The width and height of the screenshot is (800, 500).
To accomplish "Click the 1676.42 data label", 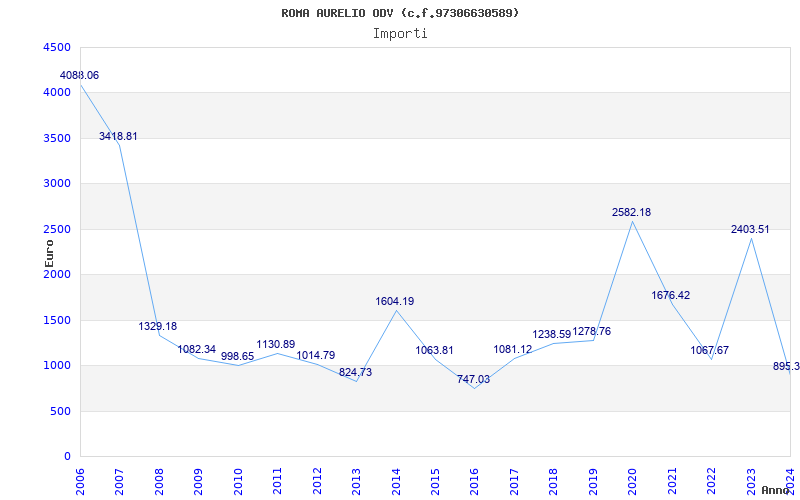I will tap(670, 295).
